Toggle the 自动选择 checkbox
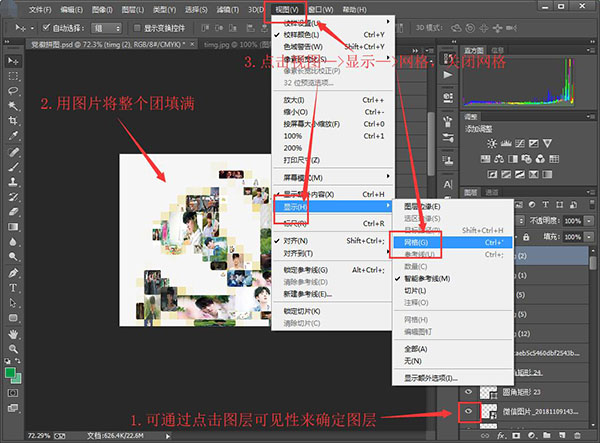The image size is (600, 443). point(46,28)
